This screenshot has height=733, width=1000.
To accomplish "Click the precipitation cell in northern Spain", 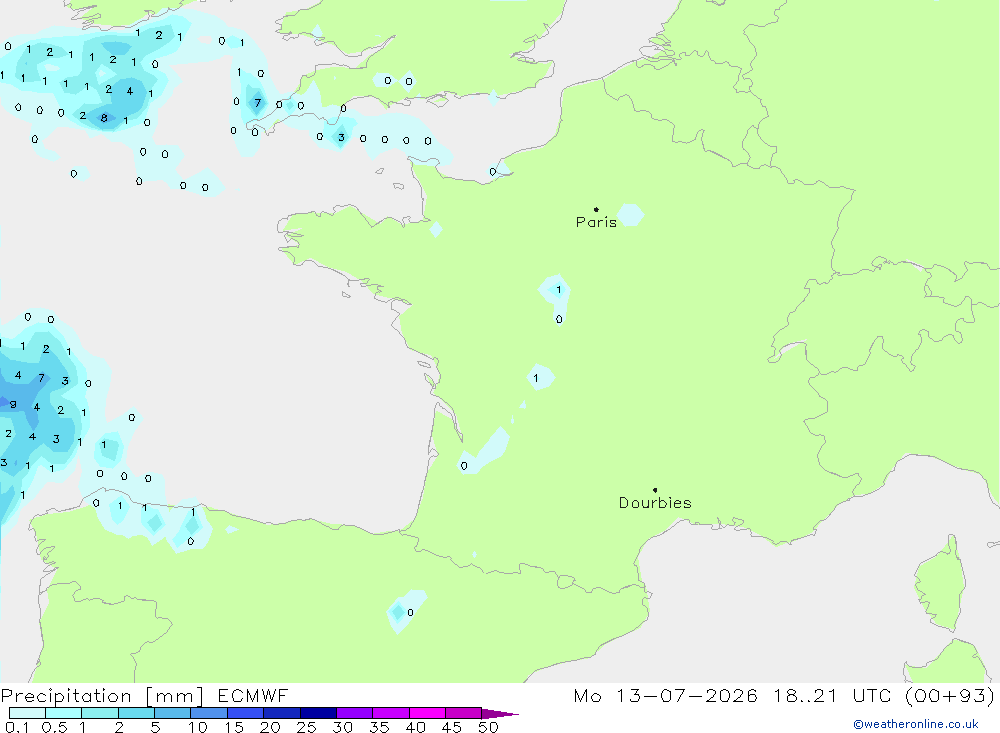I will click(x=404, y=611).
